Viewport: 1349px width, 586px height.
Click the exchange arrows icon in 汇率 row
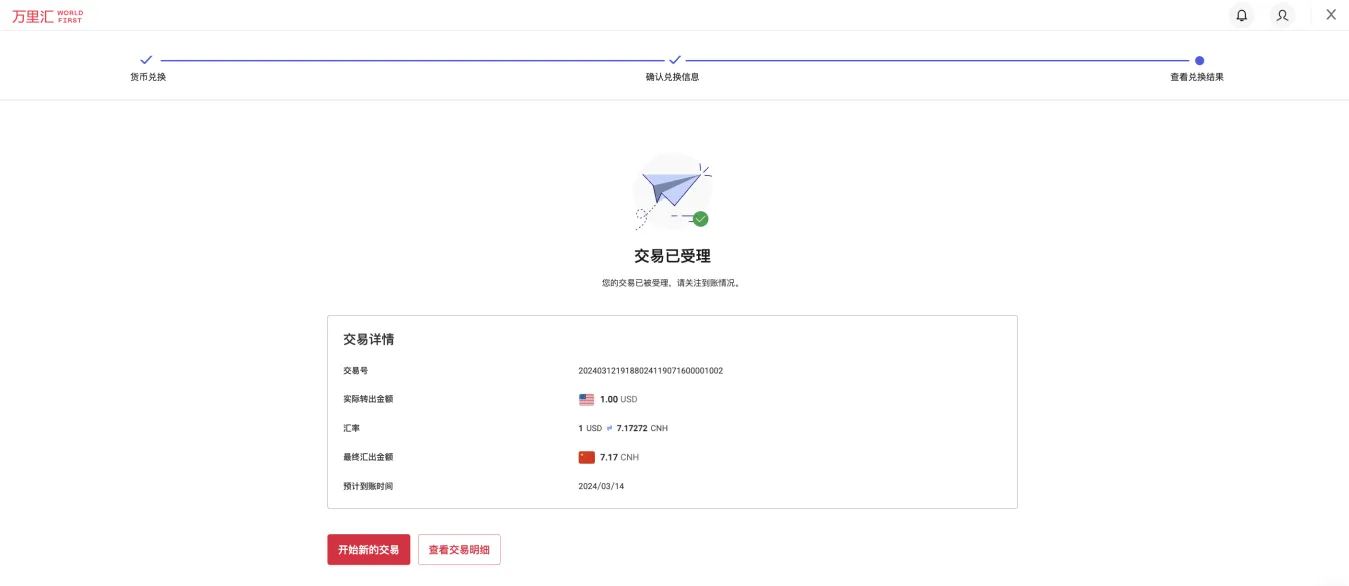[x=609, y=428]
